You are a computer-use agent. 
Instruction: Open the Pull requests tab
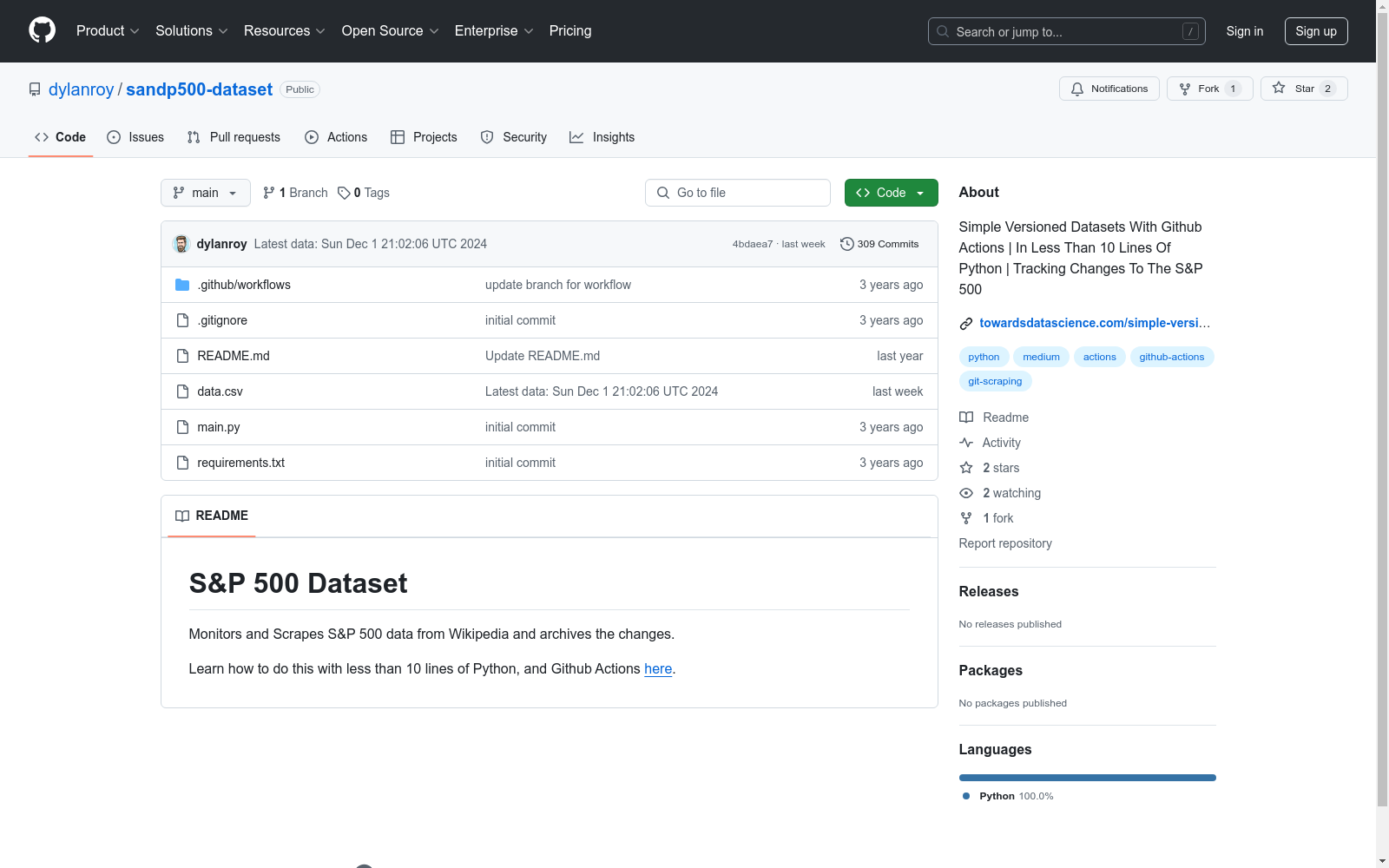coord(234,137)
